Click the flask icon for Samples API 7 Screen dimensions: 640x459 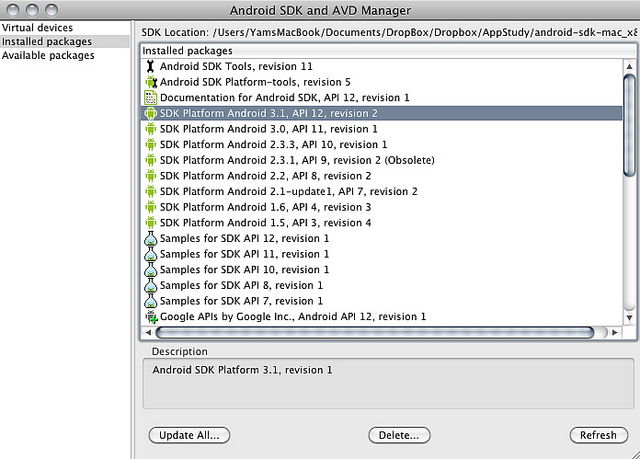(151, 301)
